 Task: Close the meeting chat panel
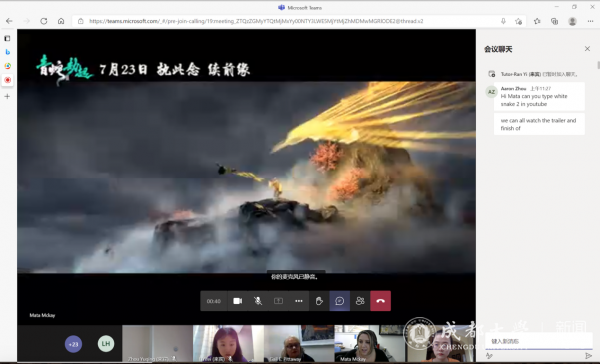click(587, 49)
